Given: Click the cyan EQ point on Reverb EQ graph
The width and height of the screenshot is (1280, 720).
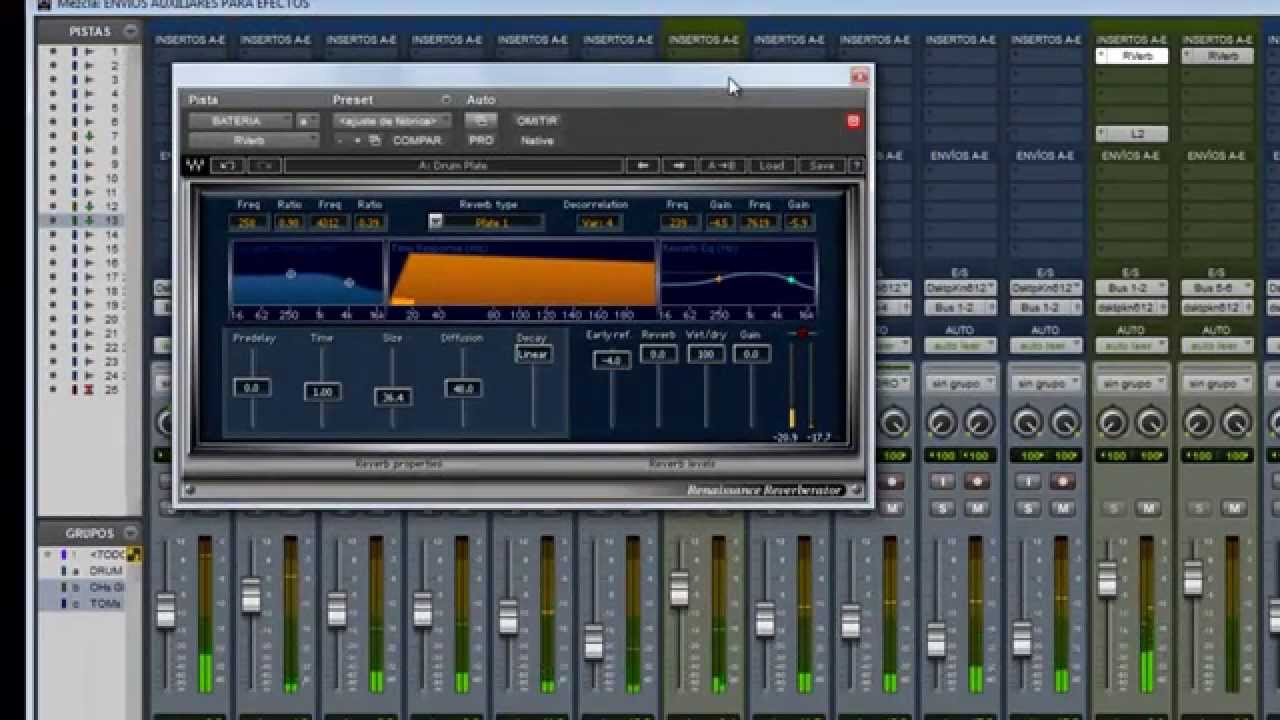Looking at the screenshot, I should [x=791, y=281].
